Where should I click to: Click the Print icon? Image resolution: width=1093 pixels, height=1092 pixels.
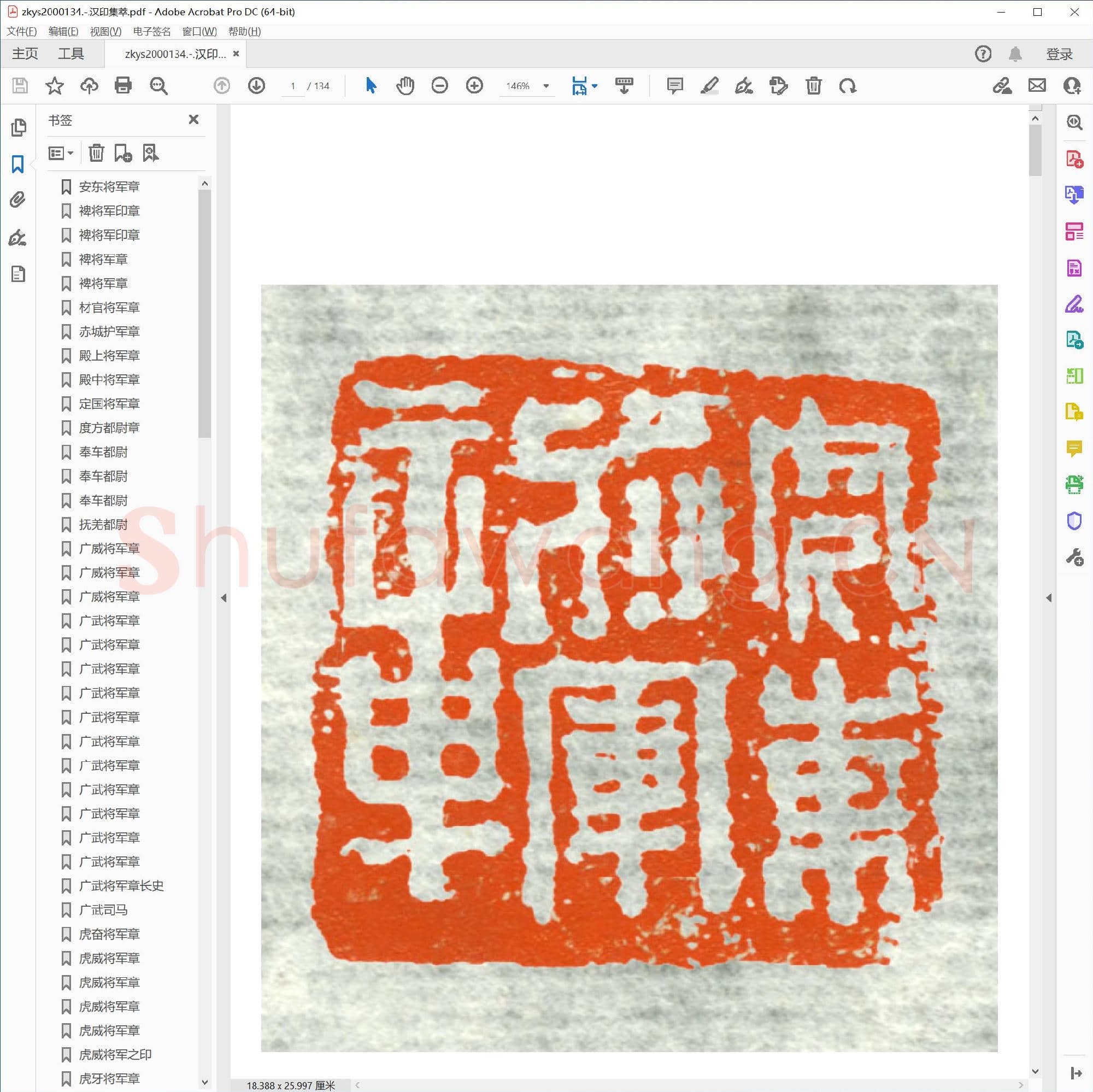[x=124, y=86]
